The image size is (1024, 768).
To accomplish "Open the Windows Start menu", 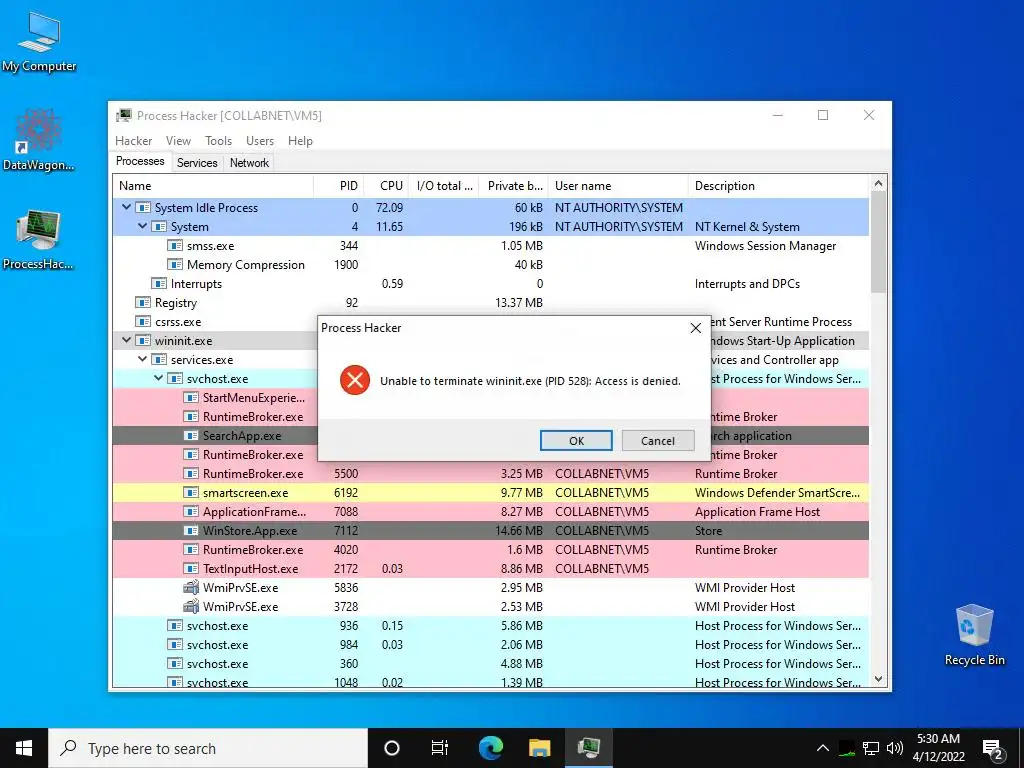I will pyautogui.click(x=24, y=748).
